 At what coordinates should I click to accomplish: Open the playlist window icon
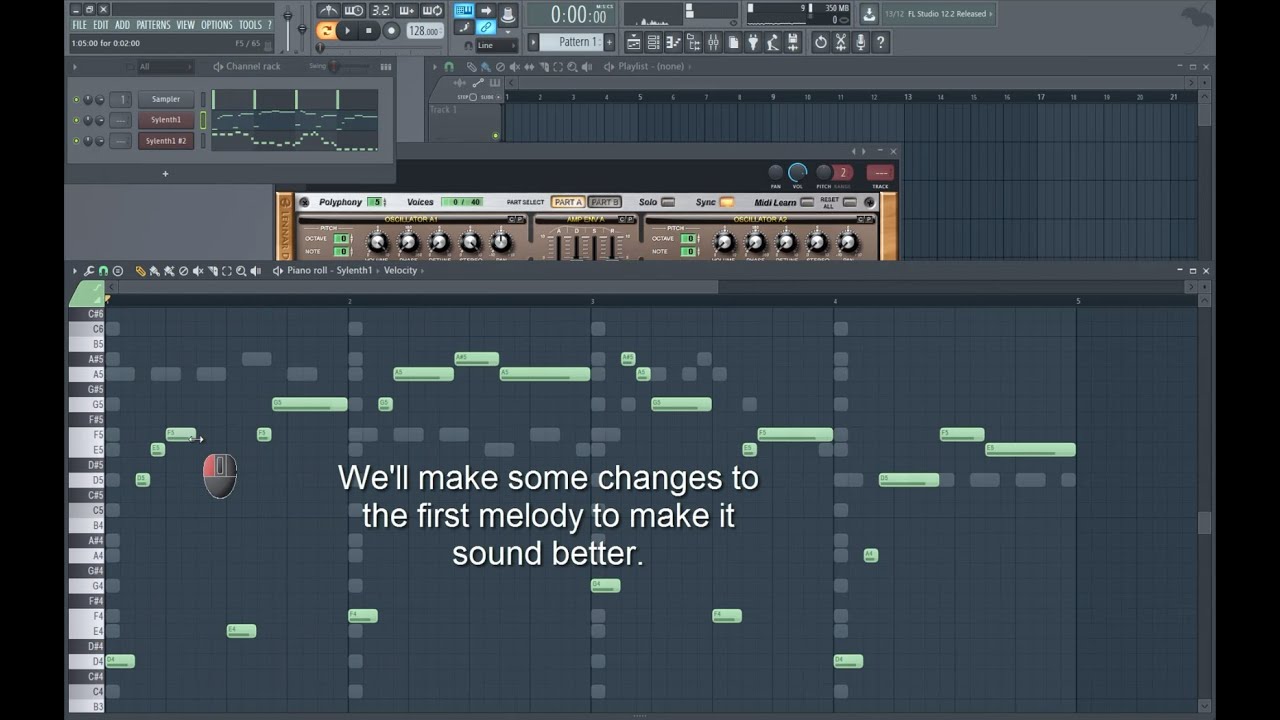pyautogui.click(x=633, y=42)
